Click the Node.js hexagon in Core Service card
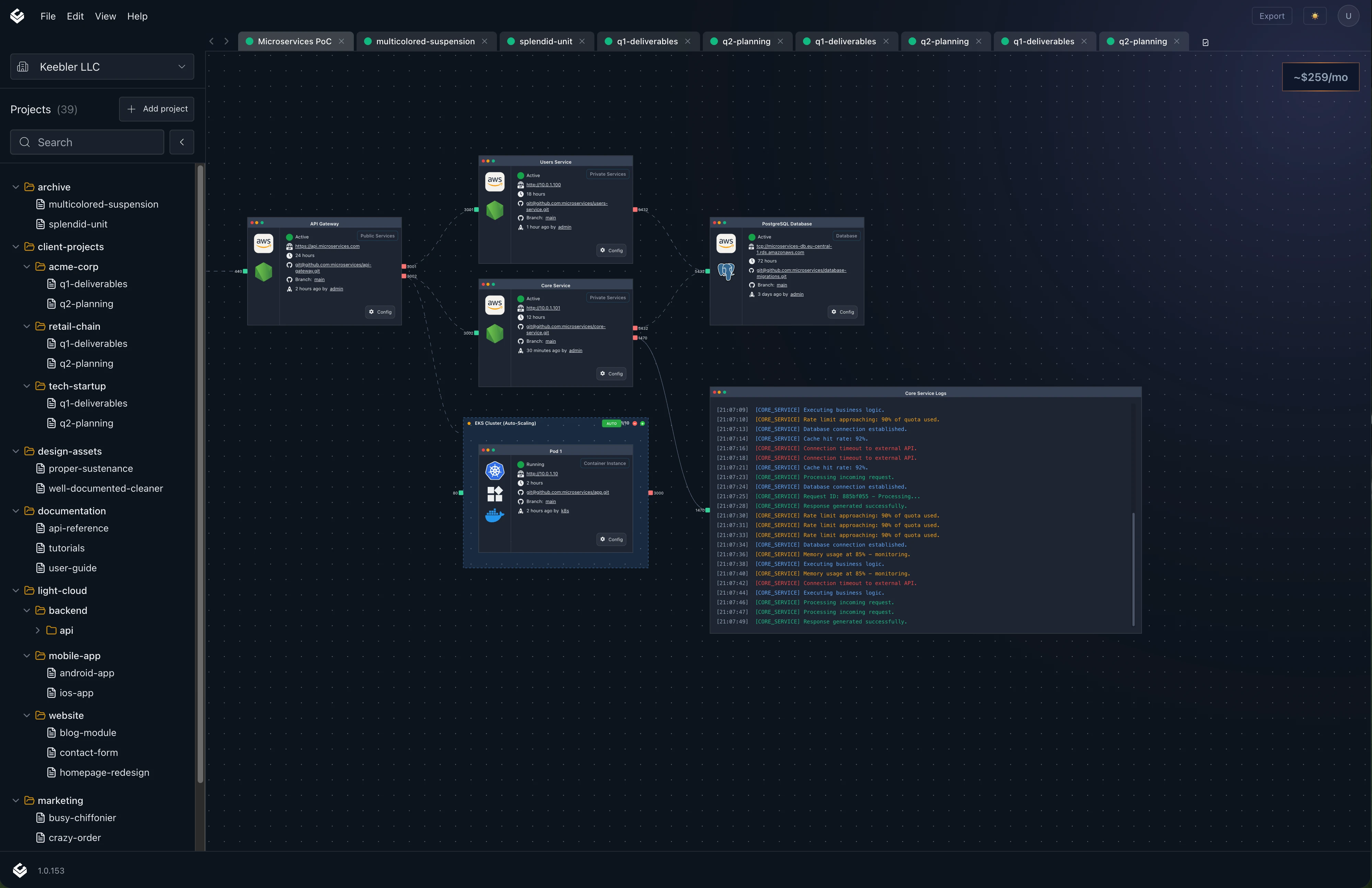This screenshot has height=888, width=1372. (495, 334)
